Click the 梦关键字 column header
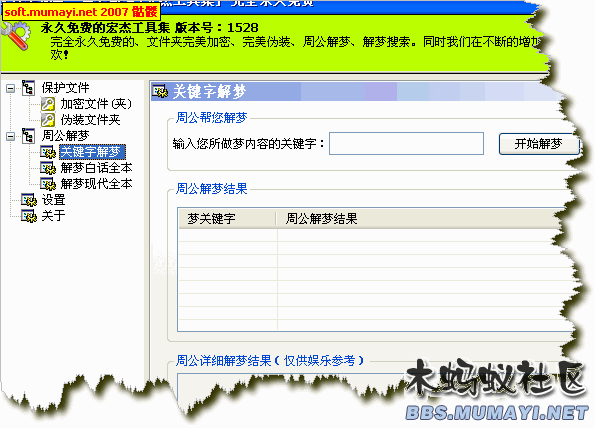Image resolution: width=595 pixels, height=428 pixels. coord(227,218)
